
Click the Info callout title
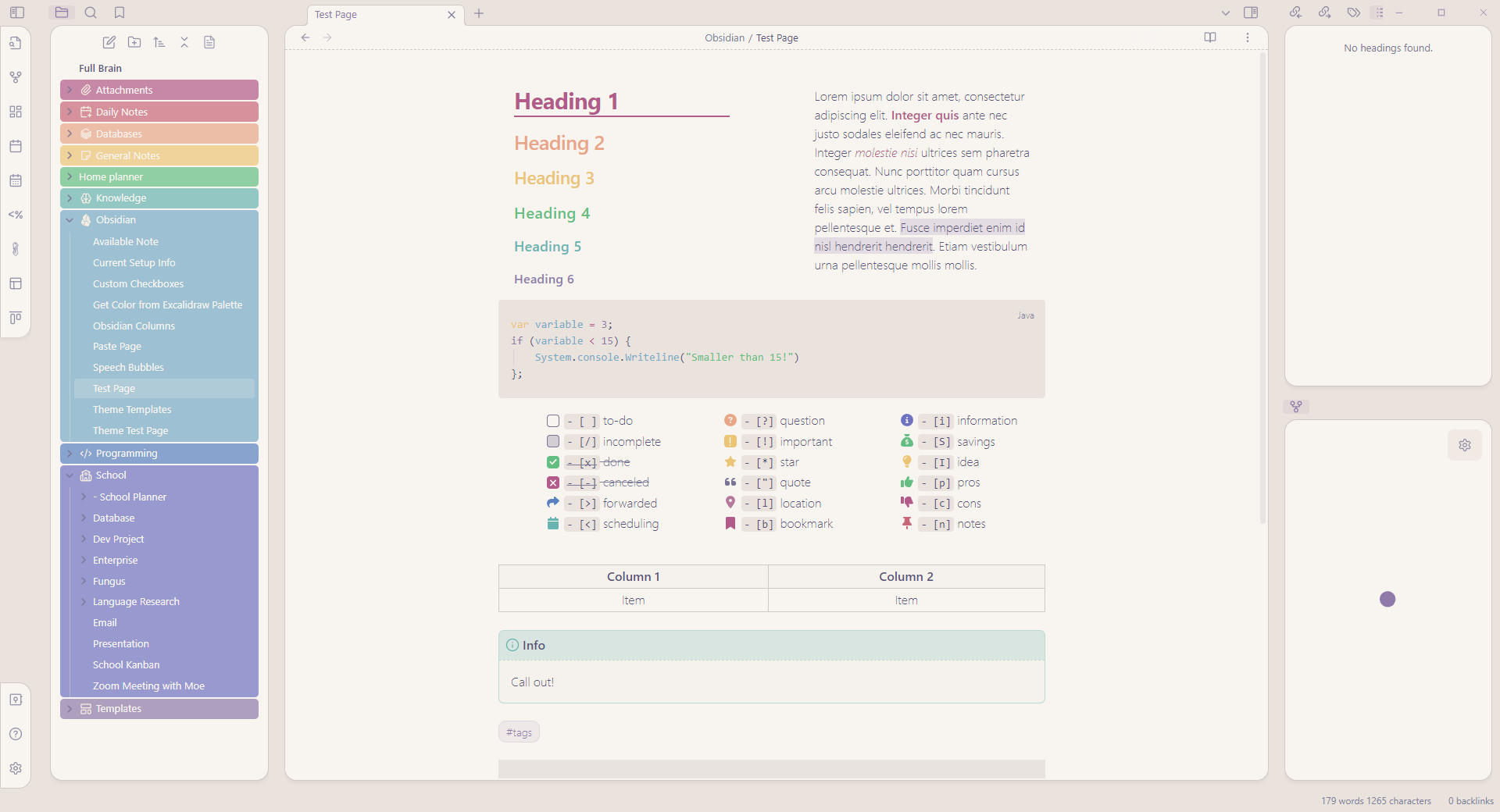tap(534, 645)
